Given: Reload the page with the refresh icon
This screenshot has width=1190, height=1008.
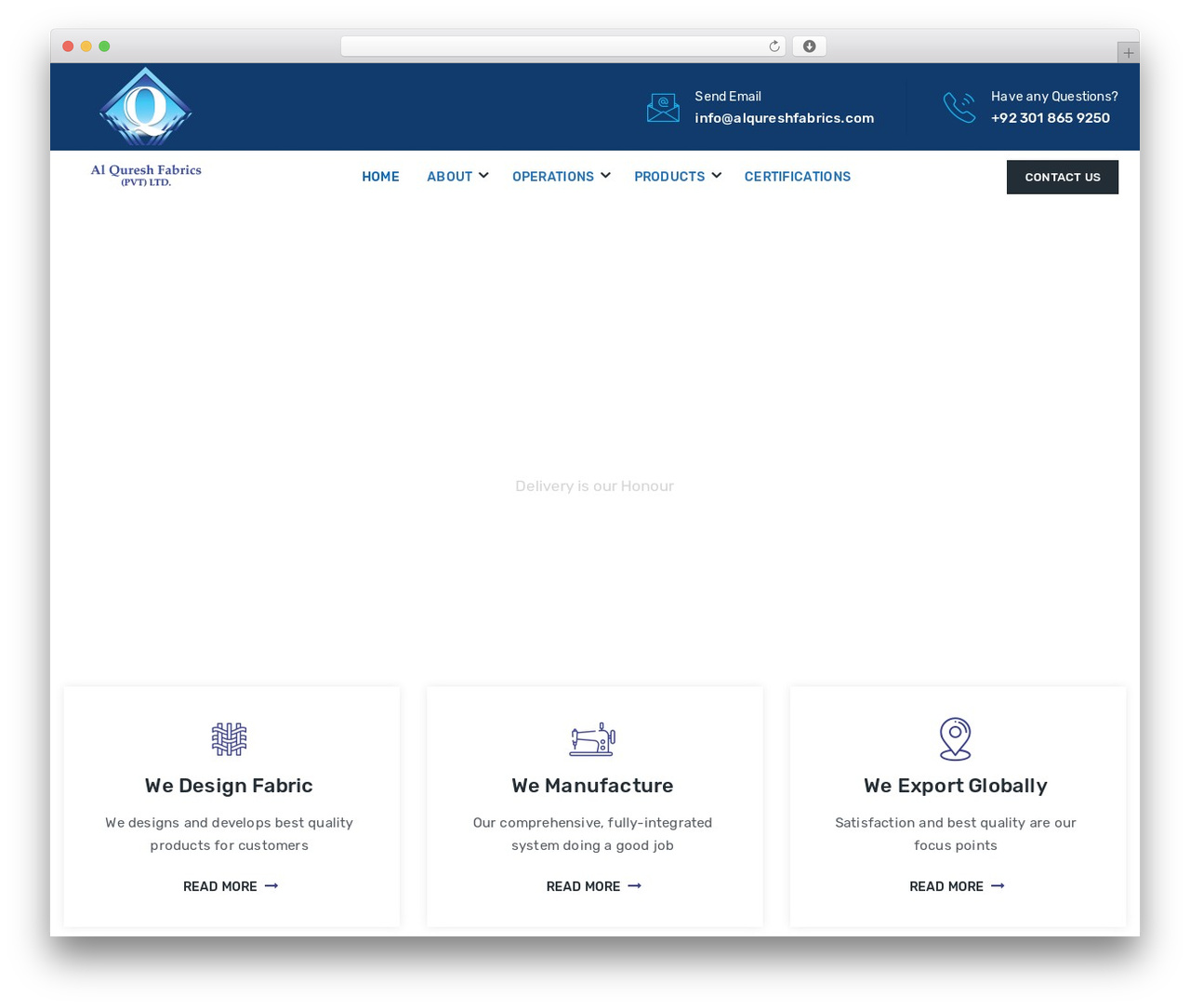Looking at the screenshot, I should pyautogui.click(x=773, y=46).
